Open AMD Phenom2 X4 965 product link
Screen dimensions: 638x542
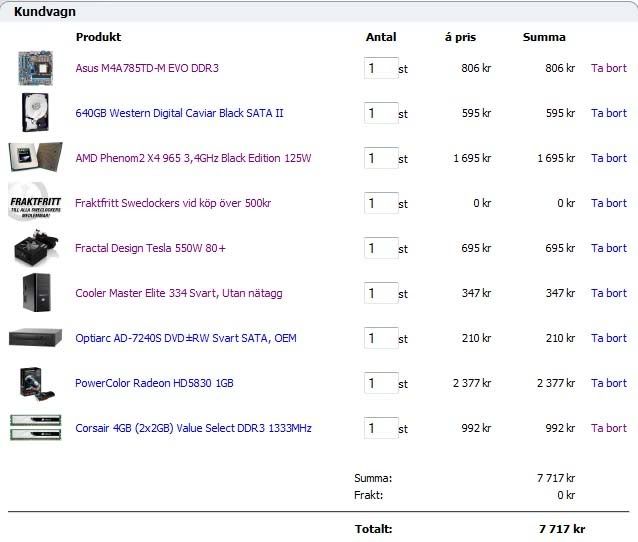[x=193, y=158]
